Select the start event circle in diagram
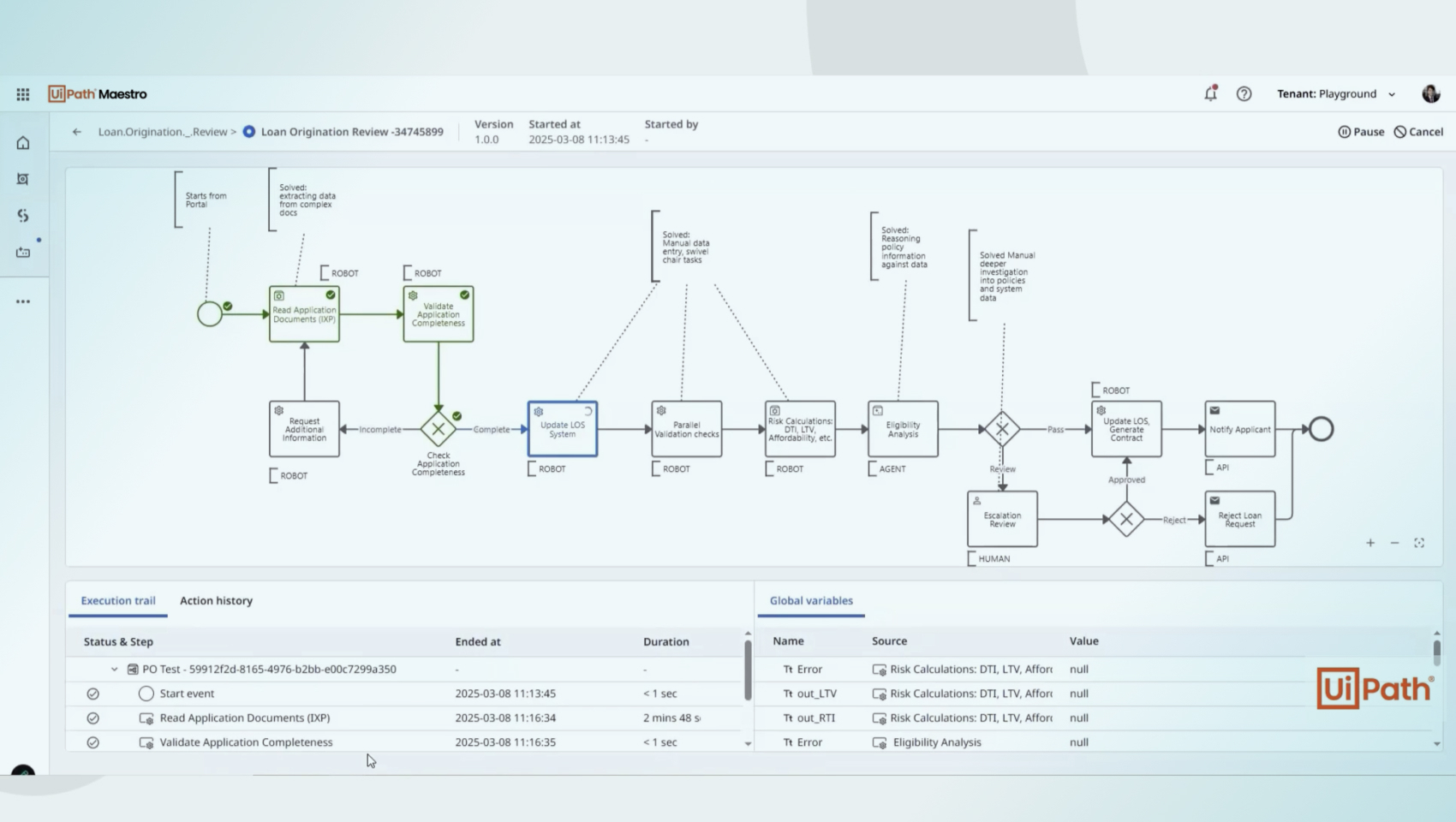The width and height of the screenshot is (1456, 822). 210,314
